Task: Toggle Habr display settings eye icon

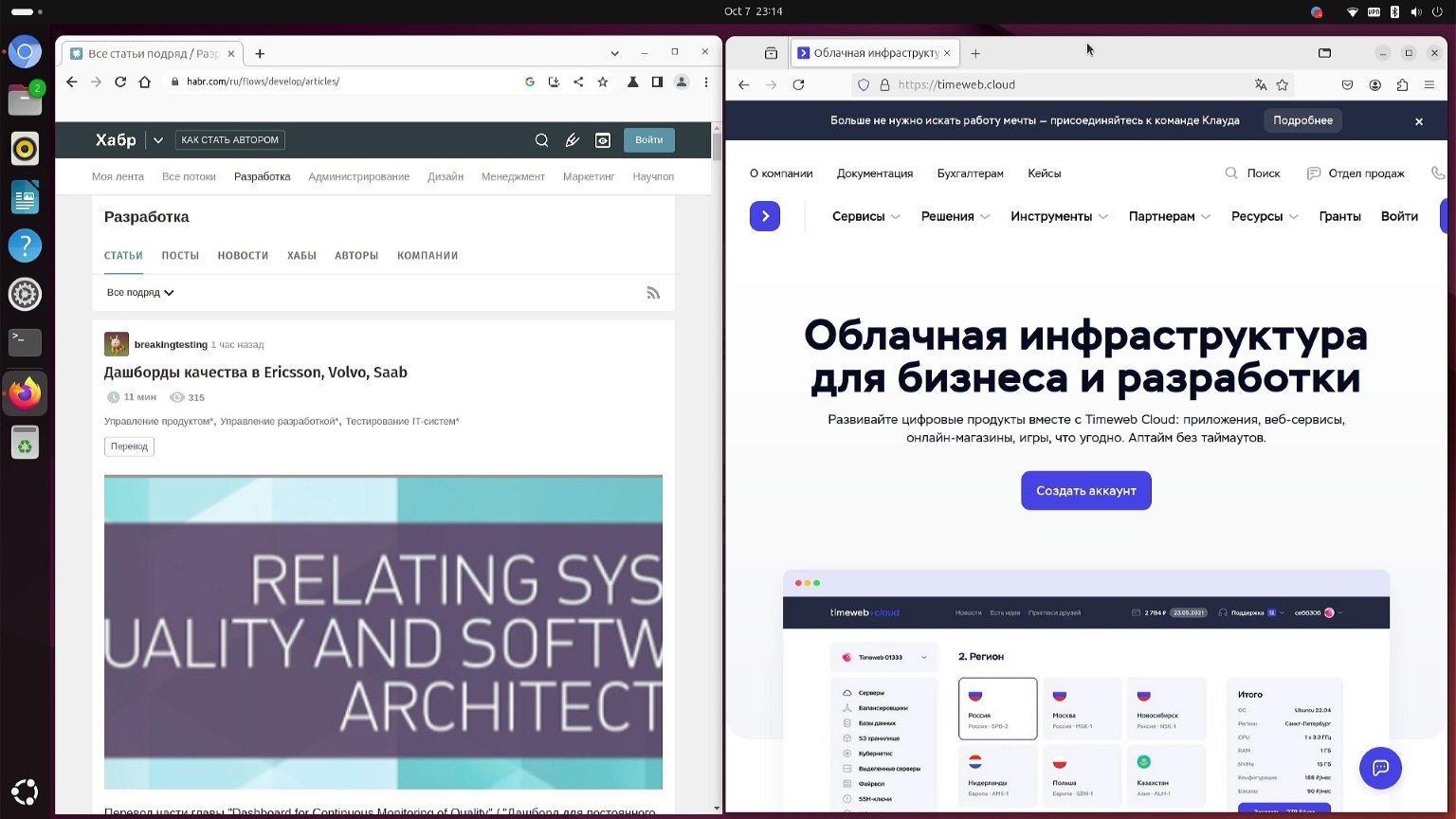Action: click(603, 140)
